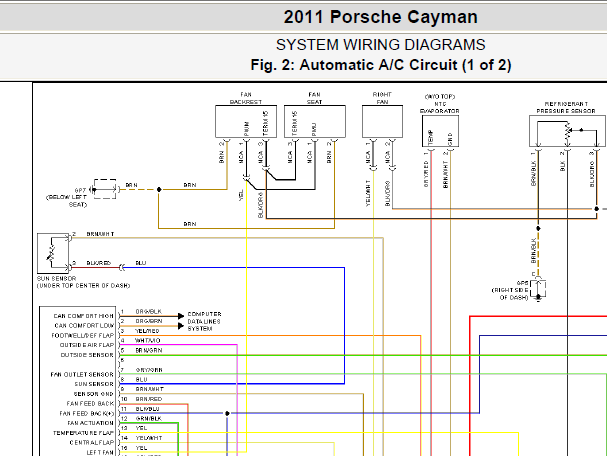Screen dimensions: 607x456
Task: Click the 'GRY/RED' wire label under the evaporator
Action: pos(426,175)
